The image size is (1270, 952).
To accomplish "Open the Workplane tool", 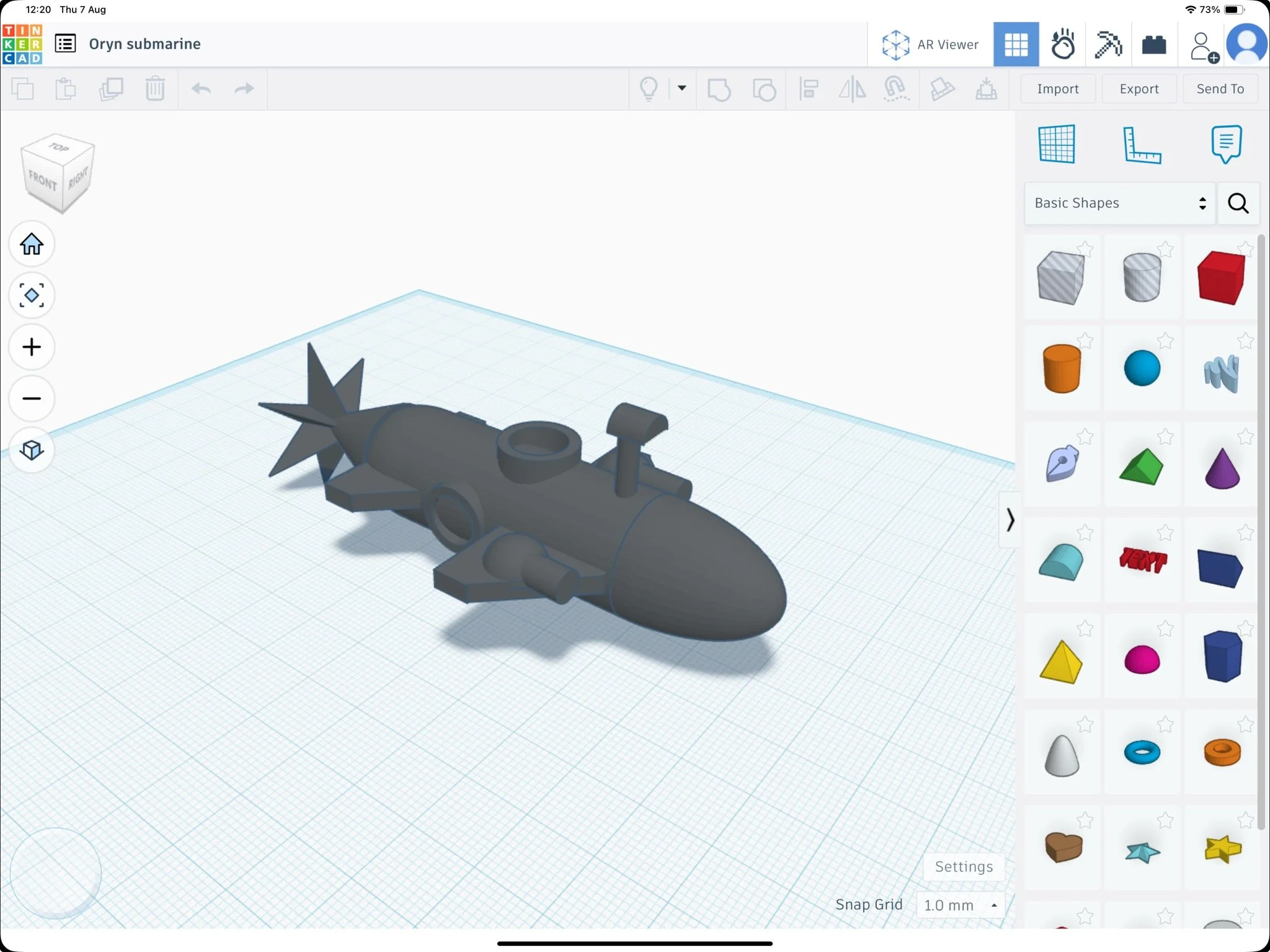I will pos(1057,144).
